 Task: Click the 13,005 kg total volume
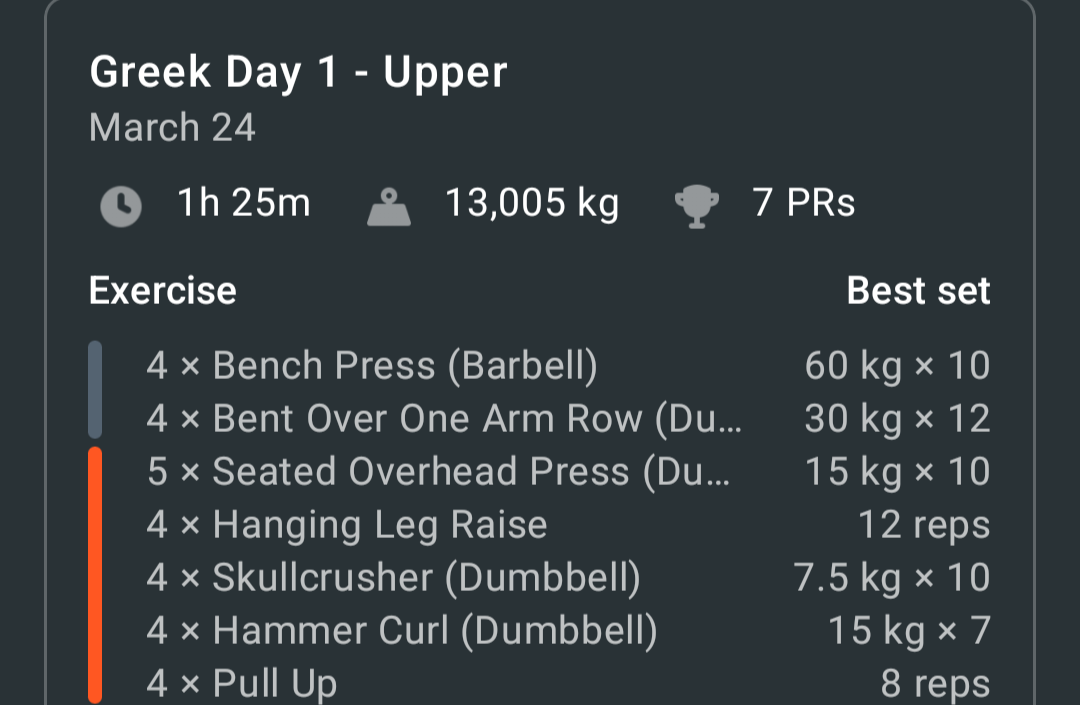(532, 204)
